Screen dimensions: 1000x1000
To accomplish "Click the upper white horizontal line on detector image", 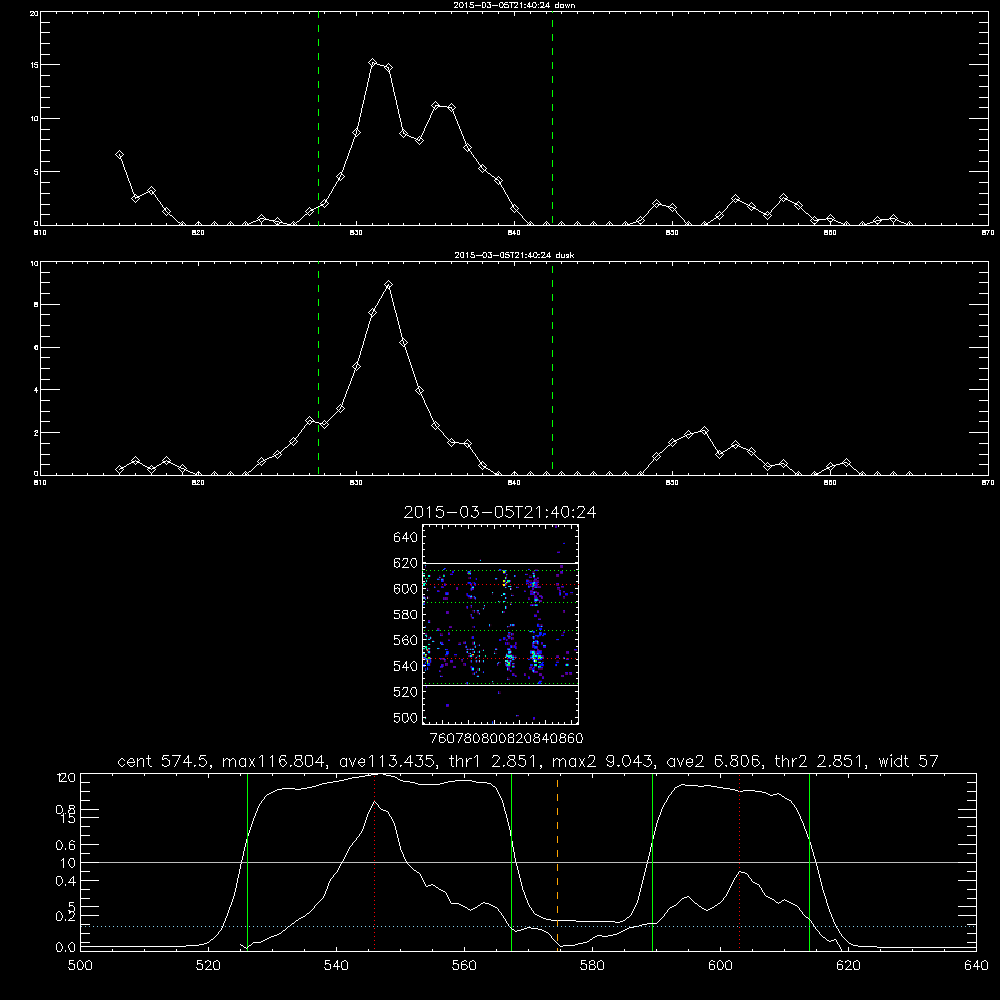I will tap(500, 564).
